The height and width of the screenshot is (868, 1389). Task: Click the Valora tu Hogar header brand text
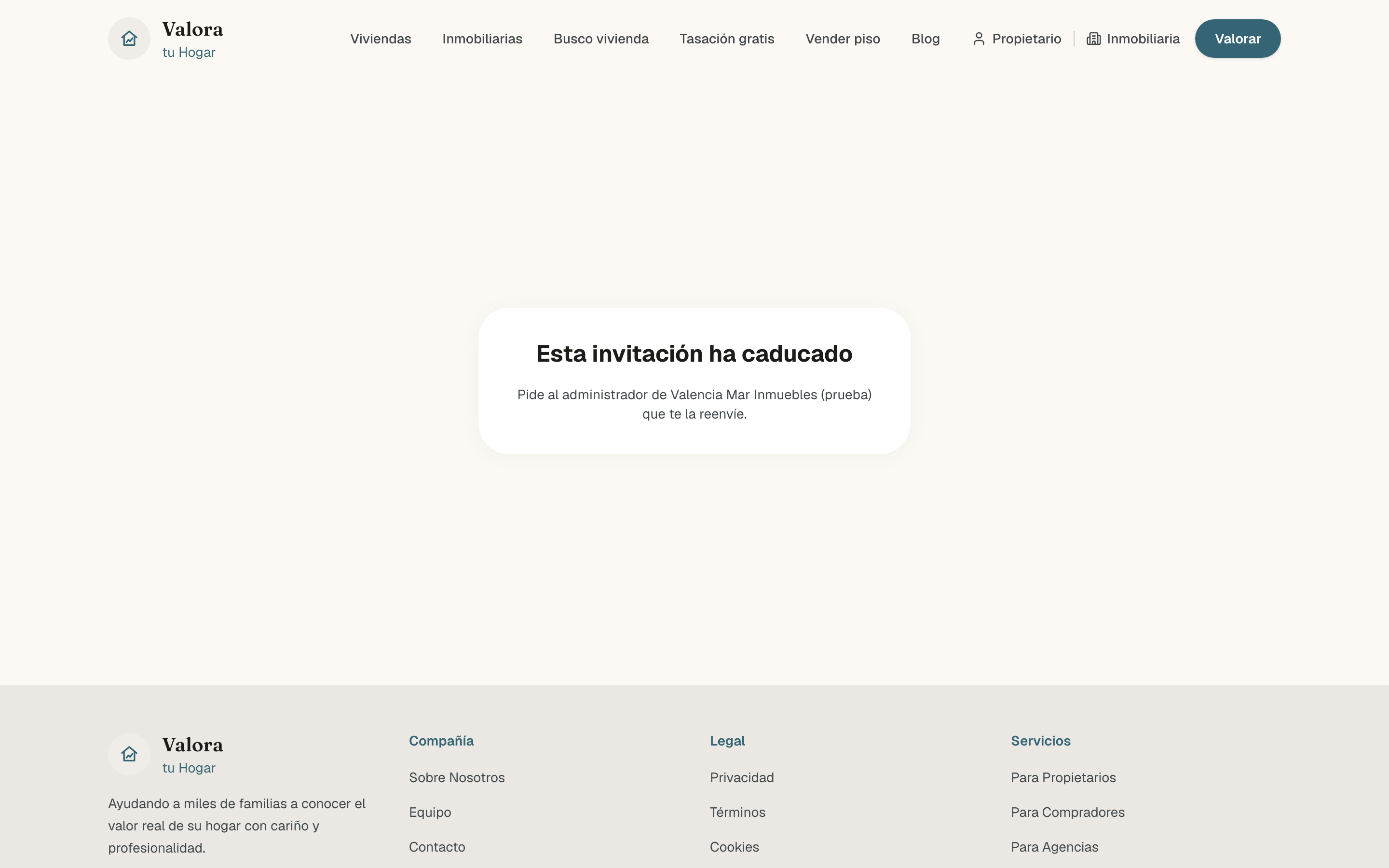click(x=192, y=40)
